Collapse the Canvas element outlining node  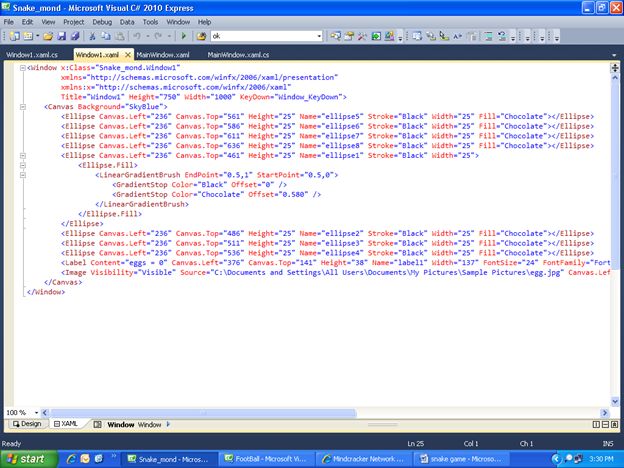(23, 107)
